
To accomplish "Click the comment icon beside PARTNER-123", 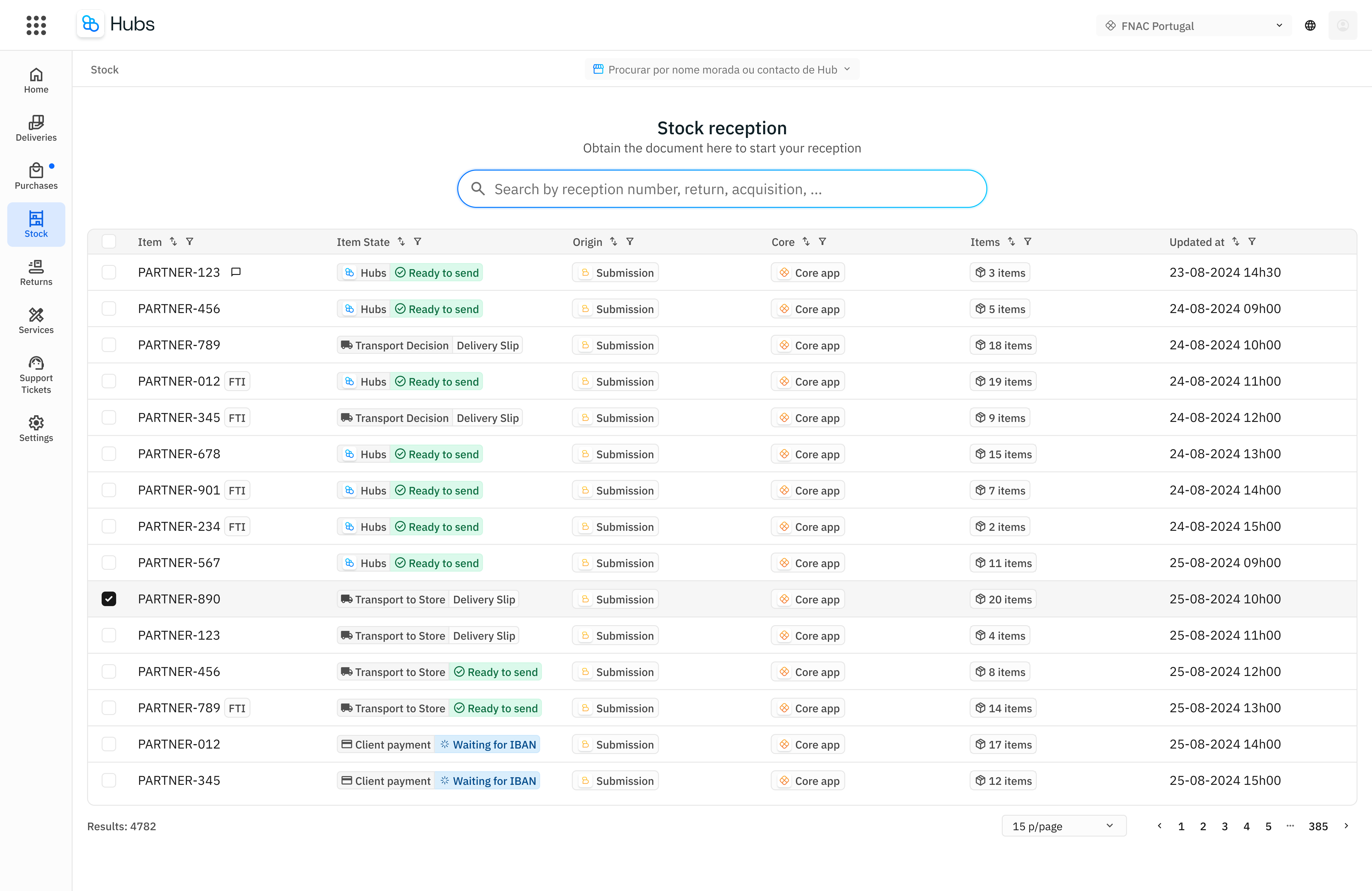I will (236, 272).
